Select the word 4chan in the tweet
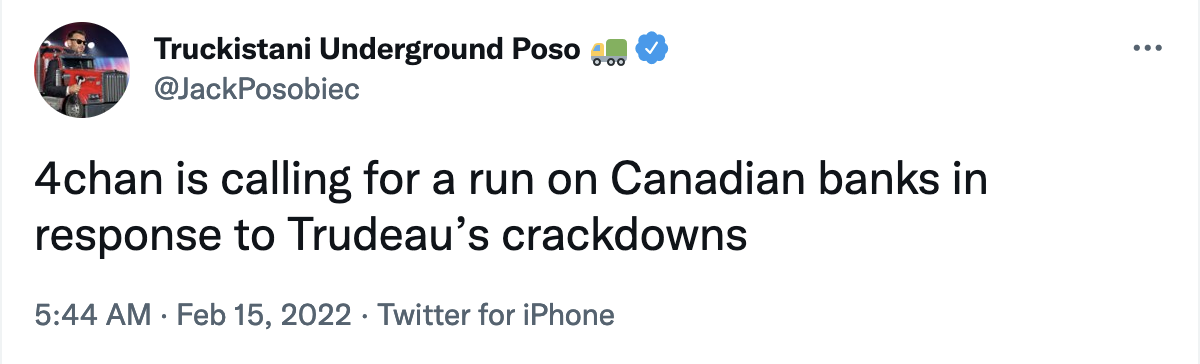Screen dimensions: 1200x364 [x=87, y=182]
